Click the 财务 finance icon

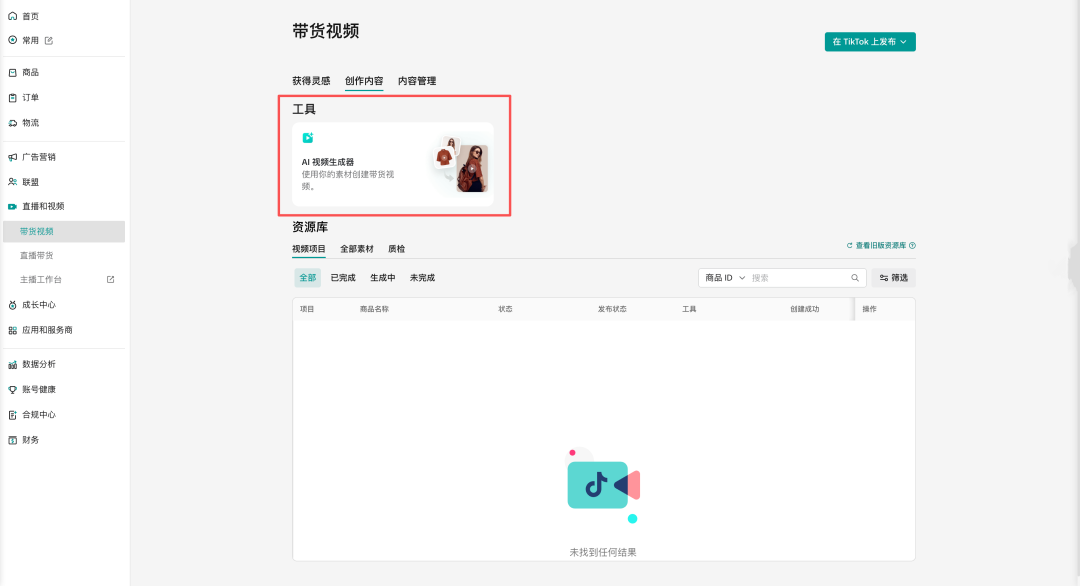pyautogui.click(x=12, y=440)
